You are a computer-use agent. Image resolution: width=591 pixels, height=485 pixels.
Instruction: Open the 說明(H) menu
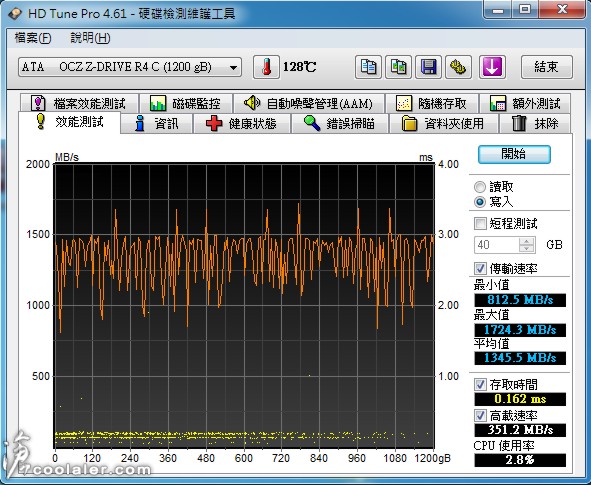point(90,38)
